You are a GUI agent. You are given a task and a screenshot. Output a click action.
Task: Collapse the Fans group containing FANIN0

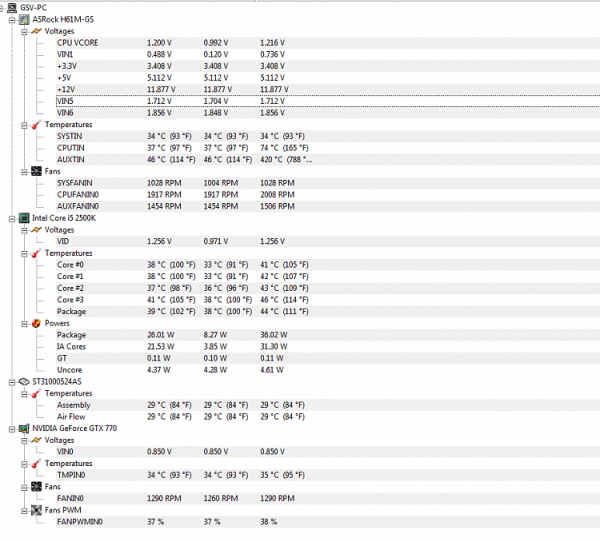pyautogui.click(x=24, y=487)
